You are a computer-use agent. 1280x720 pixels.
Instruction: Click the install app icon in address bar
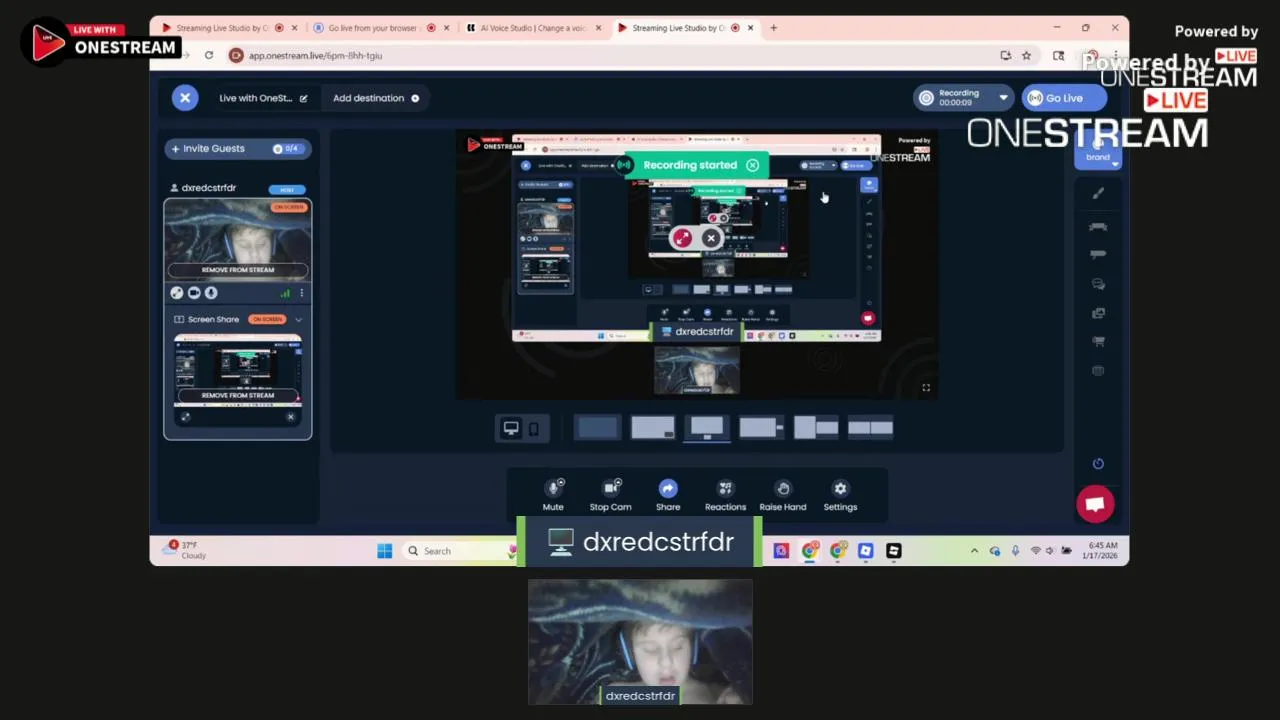click(x=1005, y=56)
